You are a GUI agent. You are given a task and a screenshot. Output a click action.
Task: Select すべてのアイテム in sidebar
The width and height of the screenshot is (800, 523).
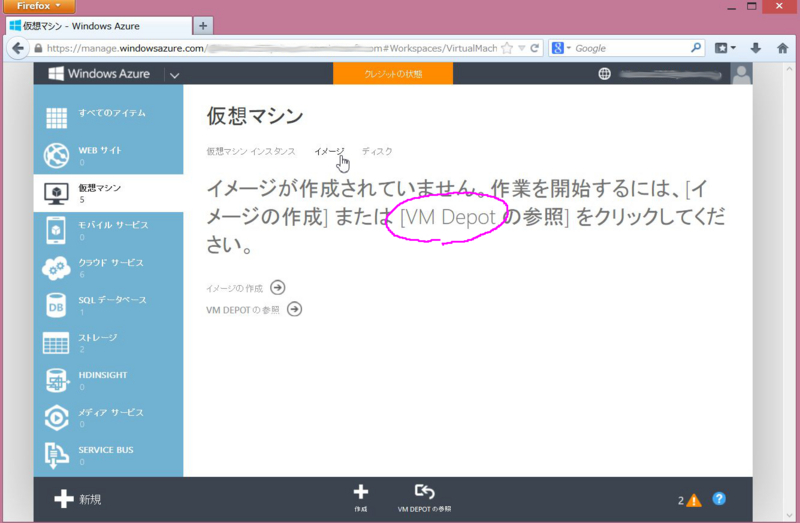coord(112,113)
